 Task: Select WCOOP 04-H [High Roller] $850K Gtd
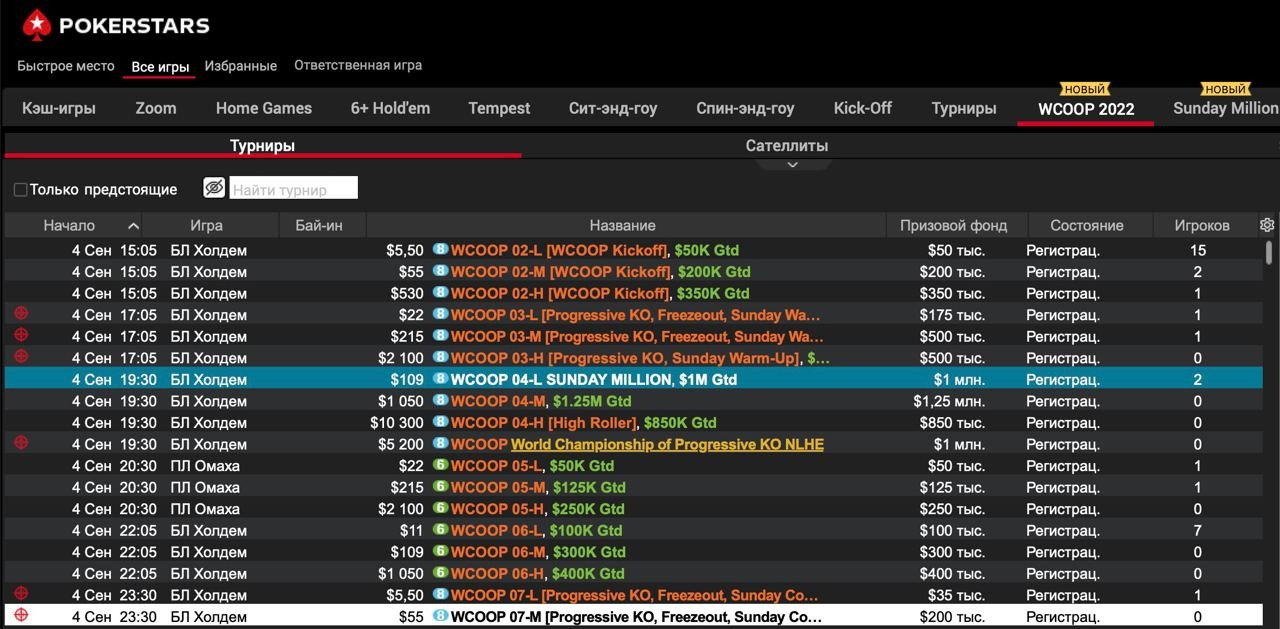633,422
